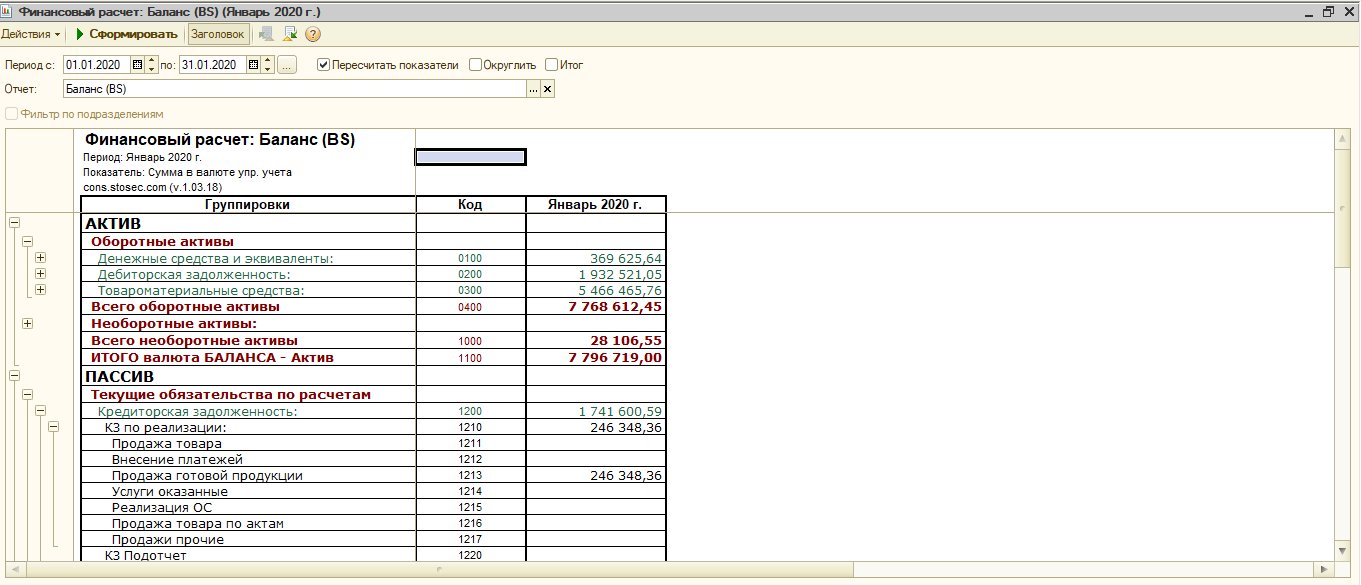Expand the Необоротные активы group

coord(27,323)
